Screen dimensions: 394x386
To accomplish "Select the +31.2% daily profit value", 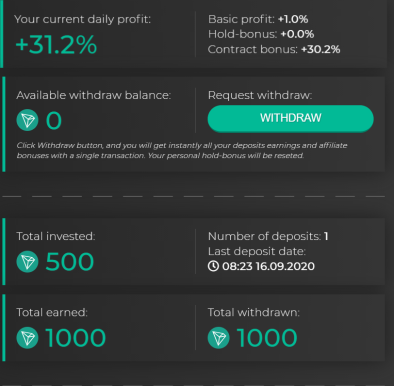I will pos(56,45).
